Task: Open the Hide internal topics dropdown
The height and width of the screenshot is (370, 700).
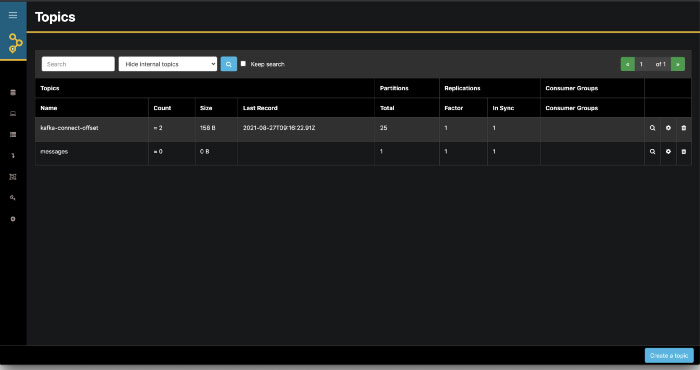Action: pyautogui.click(x=168, y=64)
